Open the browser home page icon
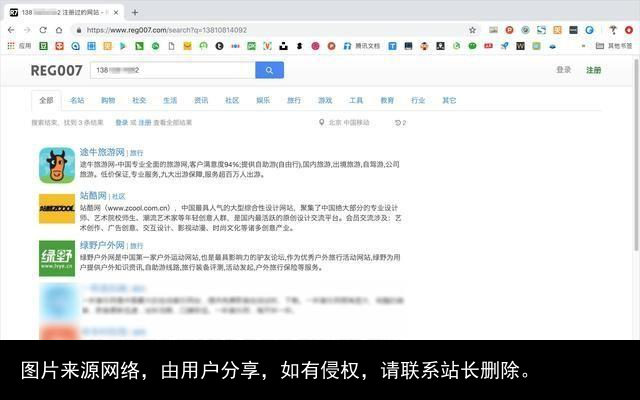The width and height of the screenshot is (640, 400). [x=59, y=30]
